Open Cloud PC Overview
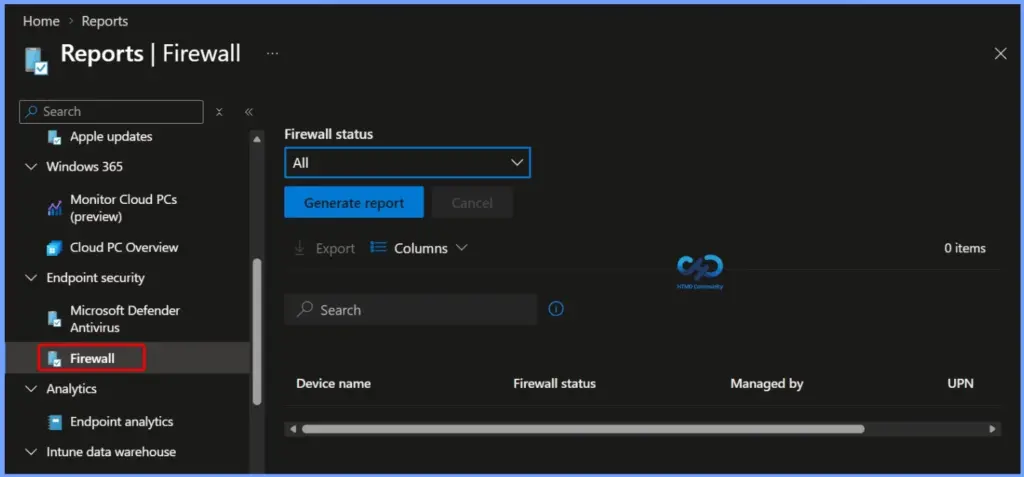This screenshot has width=1024, height=477. pos(124,248)
